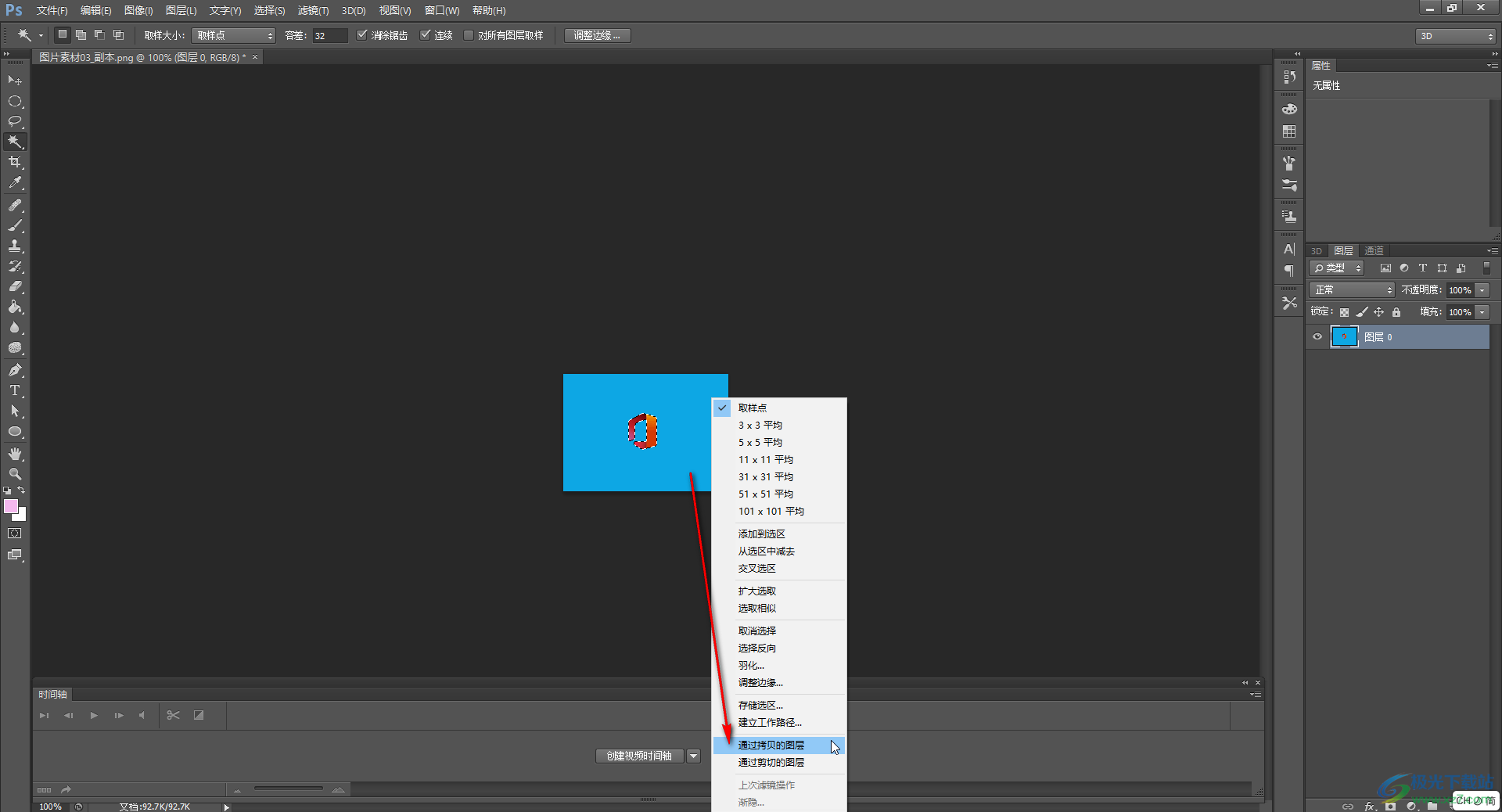Open the 不透明度 opacity slider arrow
Image resolution: width=1502 pixels, height=812 pixels.
[x=1482, y=290]
